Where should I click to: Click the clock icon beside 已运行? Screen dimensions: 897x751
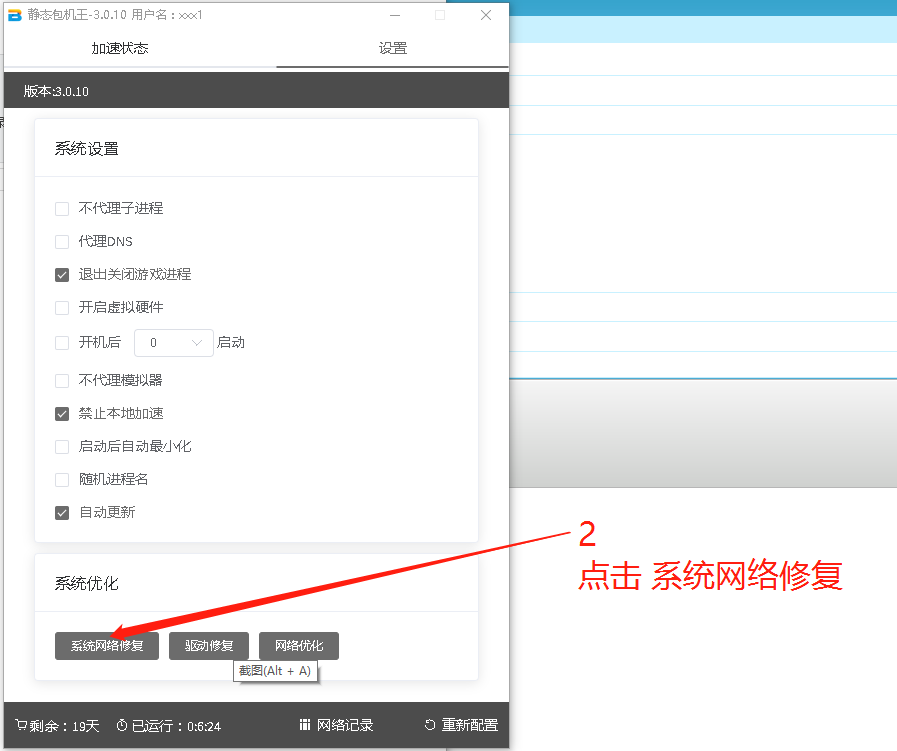click(121, 726)
